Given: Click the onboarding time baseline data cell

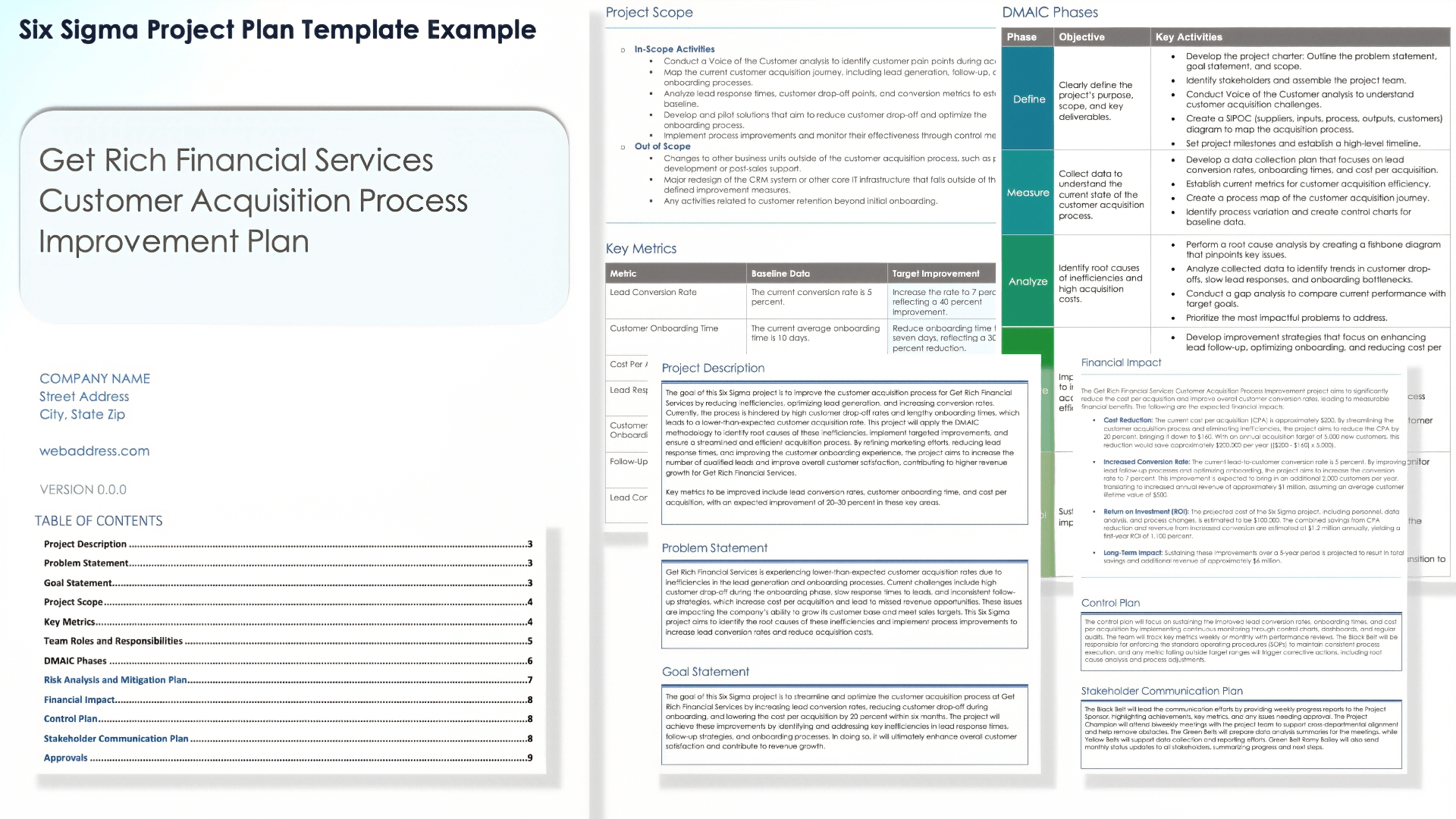Looking at the screenshot, I should tap(817, 337).
